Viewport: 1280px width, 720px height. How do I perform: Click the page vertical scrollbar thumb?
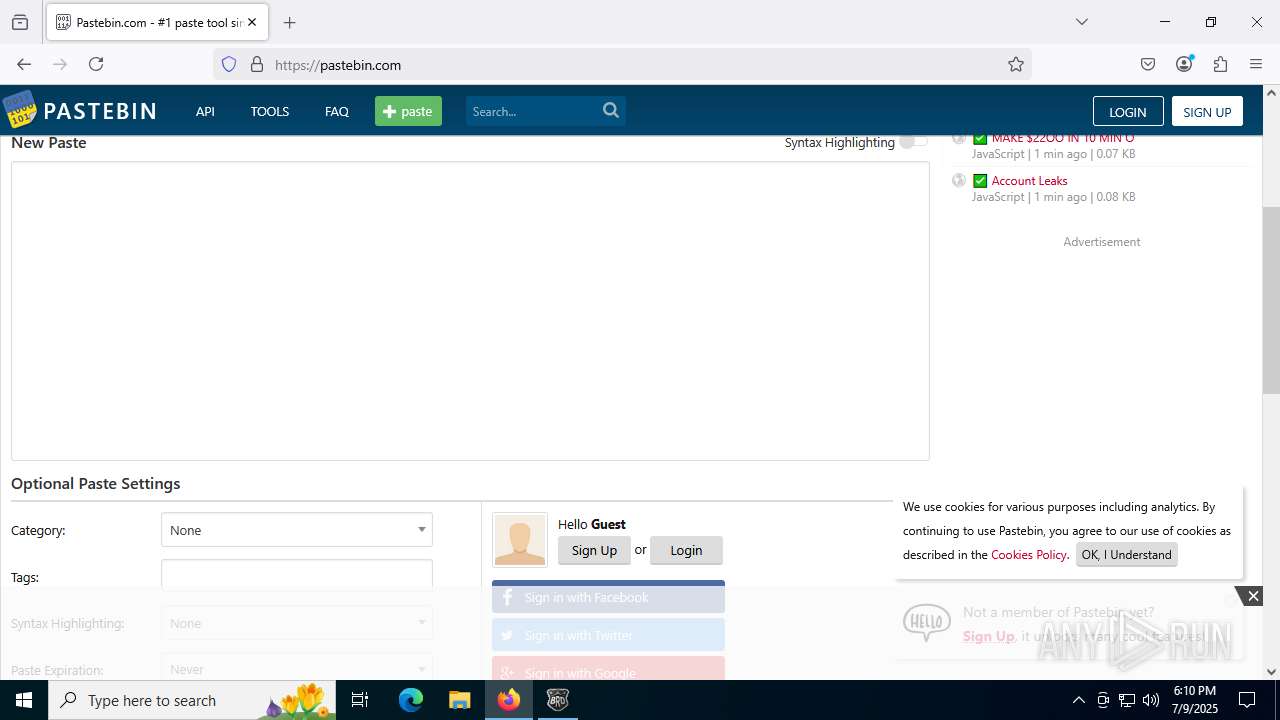pos(1271,300)
